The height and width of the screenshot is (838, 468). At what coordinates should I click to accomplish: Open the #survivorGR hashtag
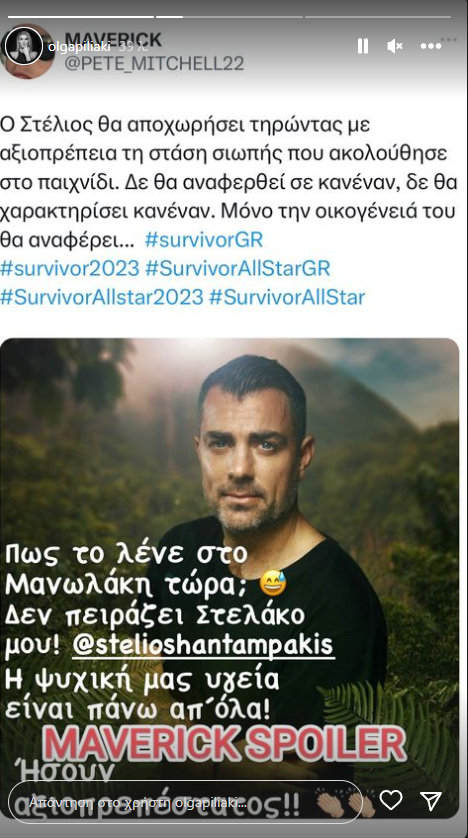pyautogui.click(x=204, y=240)
